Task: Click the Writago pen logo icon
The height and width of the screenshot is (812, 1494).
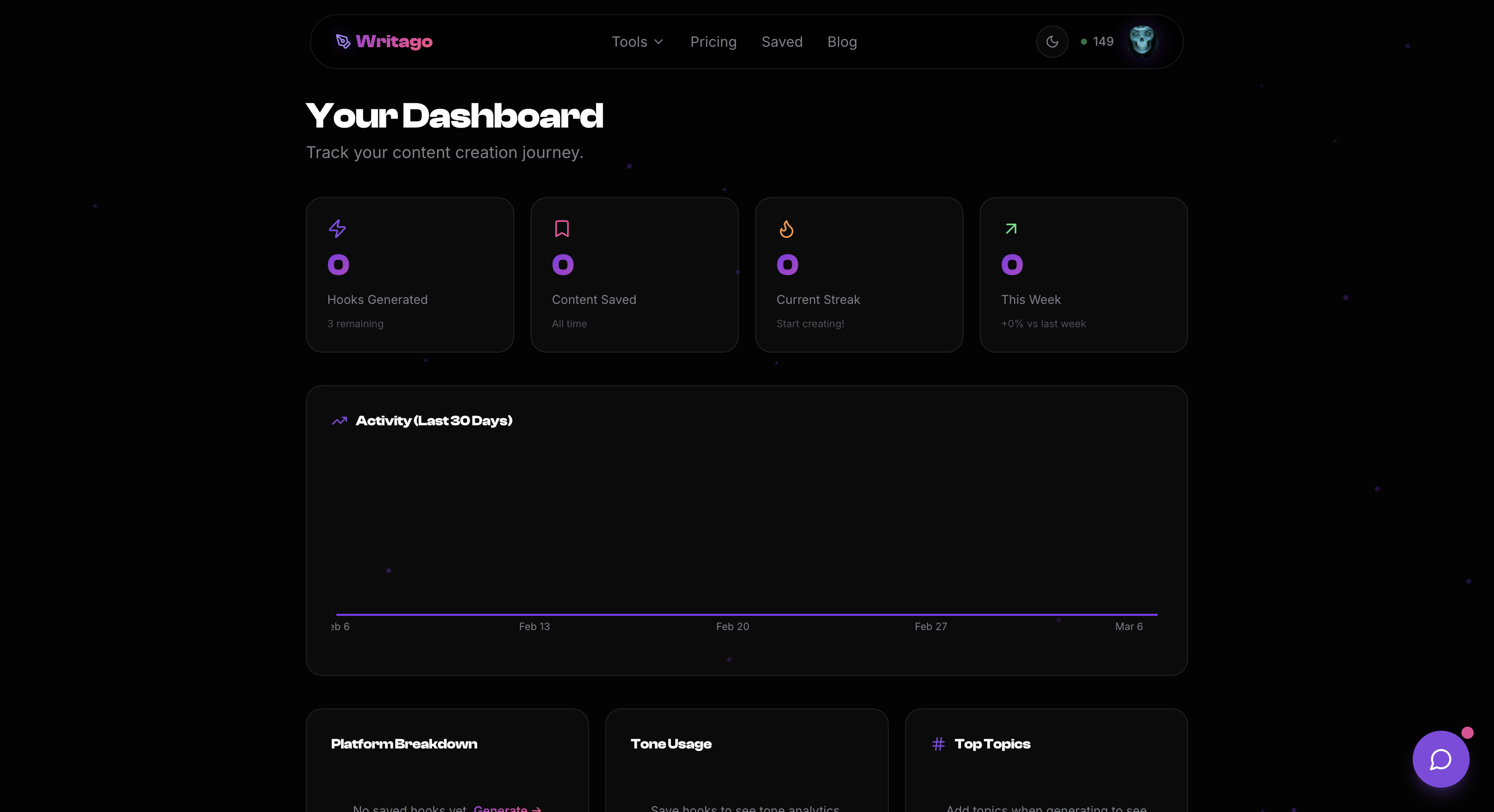Action: pos(343,41)
